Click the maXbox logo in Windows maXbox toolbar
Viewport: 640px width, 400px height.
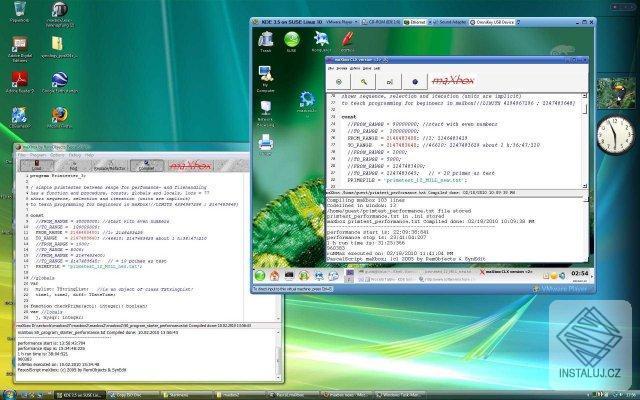(x=190, y=165)
